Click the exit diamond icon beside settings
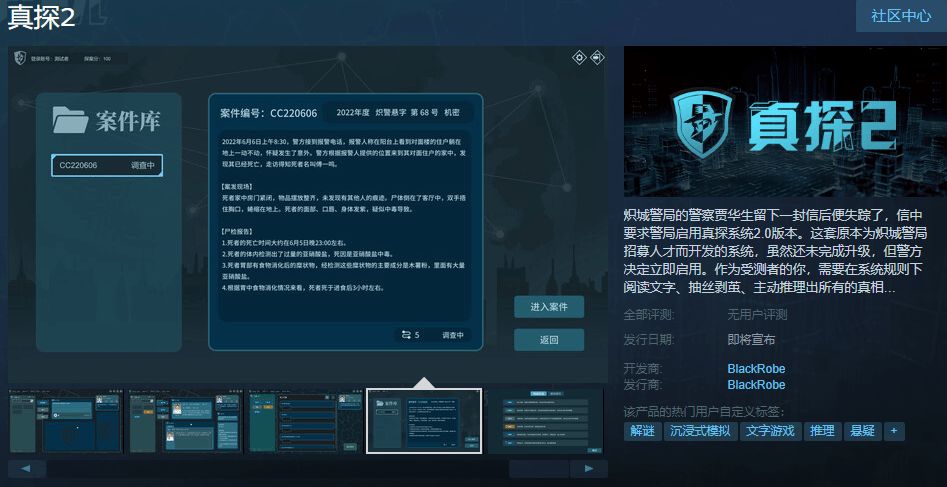Screen dimensions: 947x487 [597, 58]
